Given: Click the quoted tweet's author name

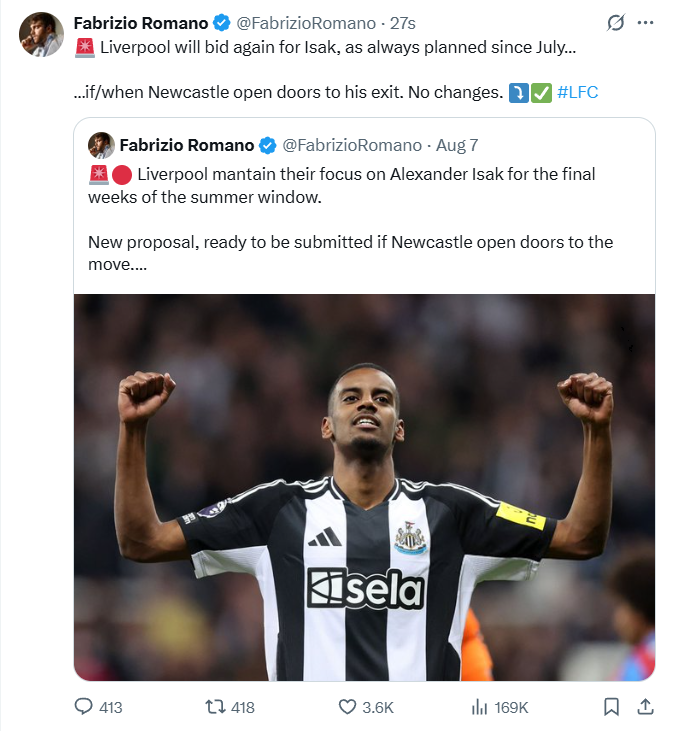Looking at the screenshot, I should tap(185, 145).
